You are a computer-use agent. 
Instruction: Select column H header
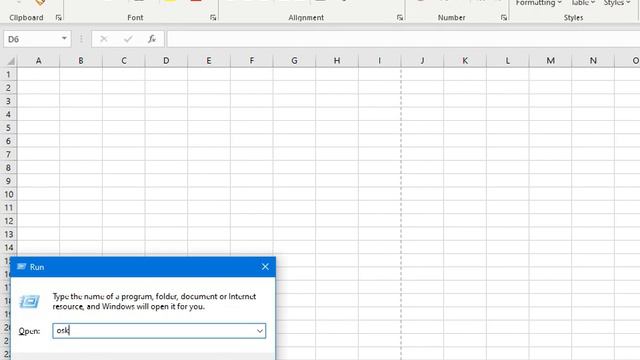(x=337, y=61)
